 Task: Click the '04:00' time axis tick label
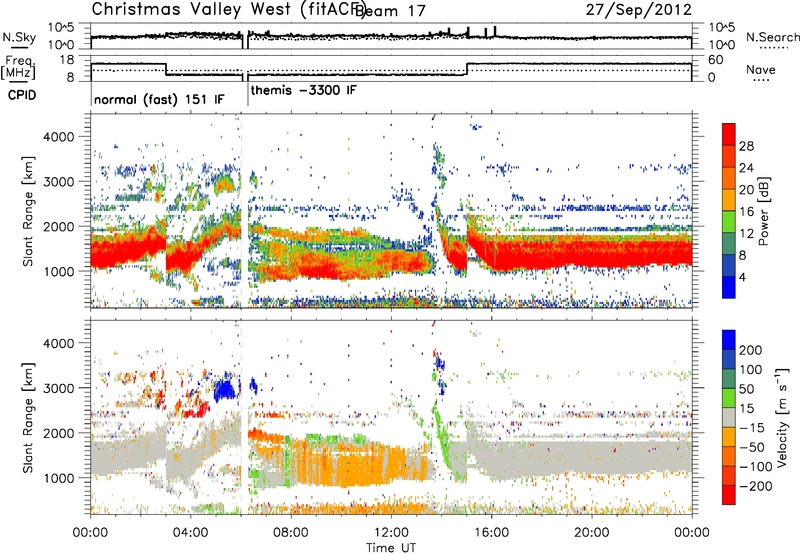click(191, 533)
